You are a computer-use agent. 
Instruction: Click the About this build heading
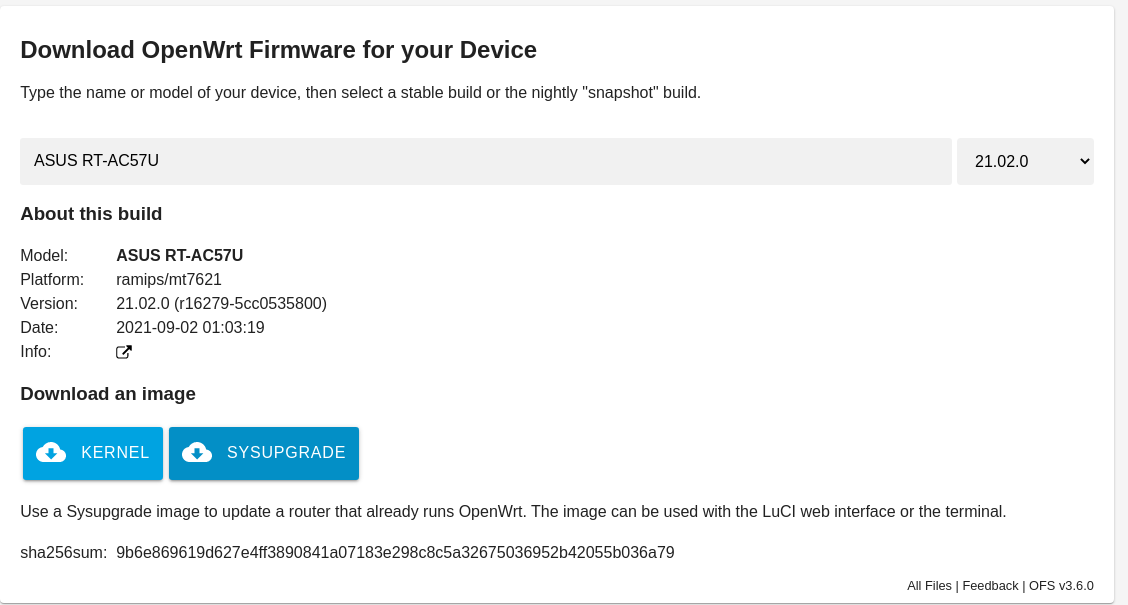coord(91,214)
